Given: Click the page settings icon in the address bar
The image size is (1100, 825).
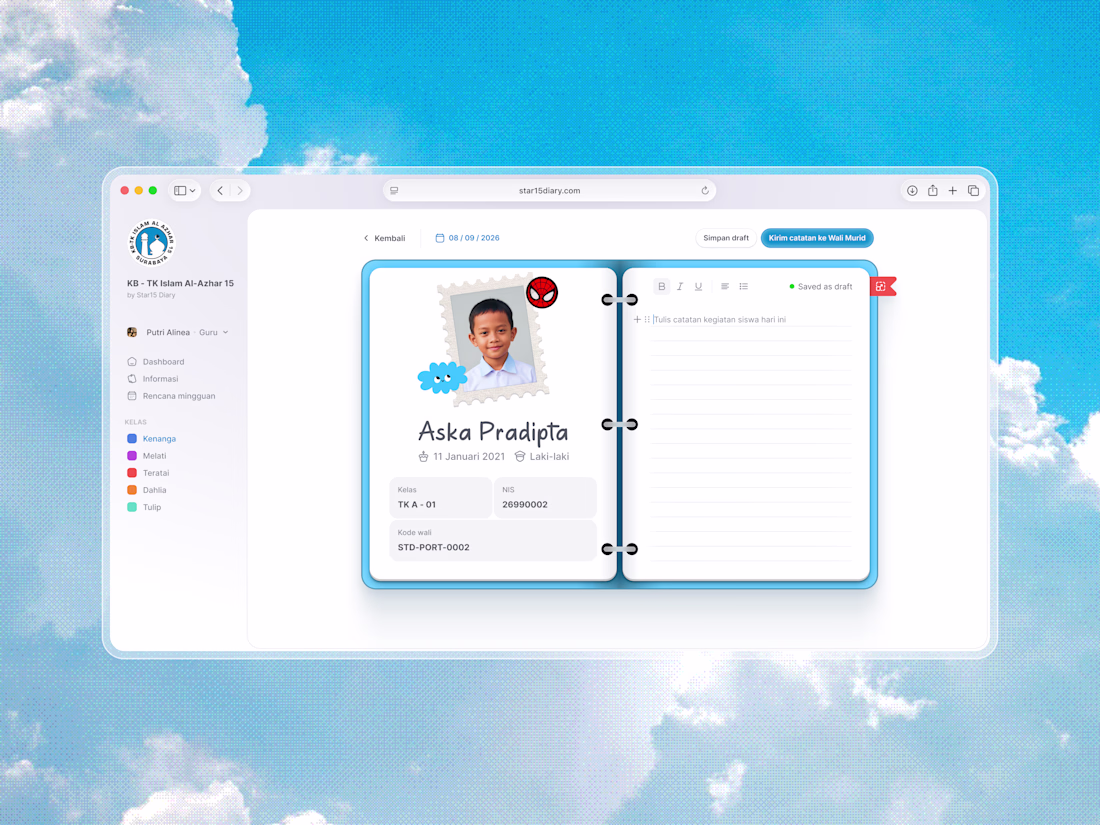Looking at the screenshot, I should click(x=394, y=190).
